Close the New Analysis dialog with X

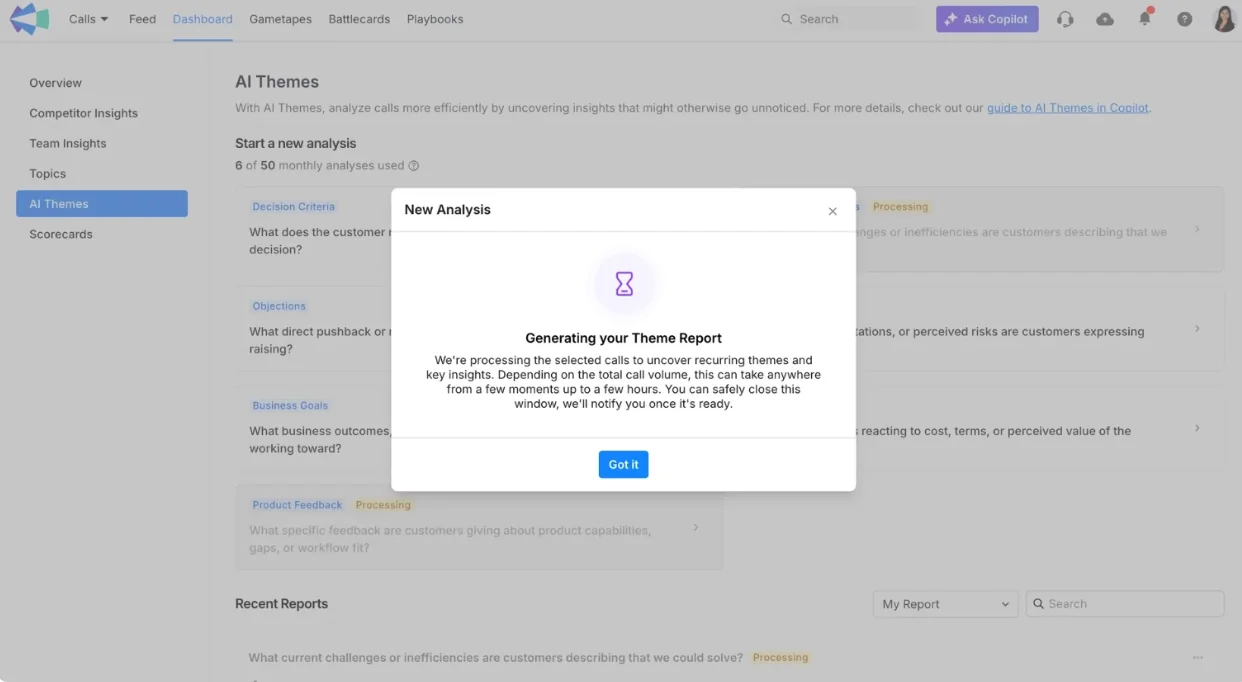(832, 211)
